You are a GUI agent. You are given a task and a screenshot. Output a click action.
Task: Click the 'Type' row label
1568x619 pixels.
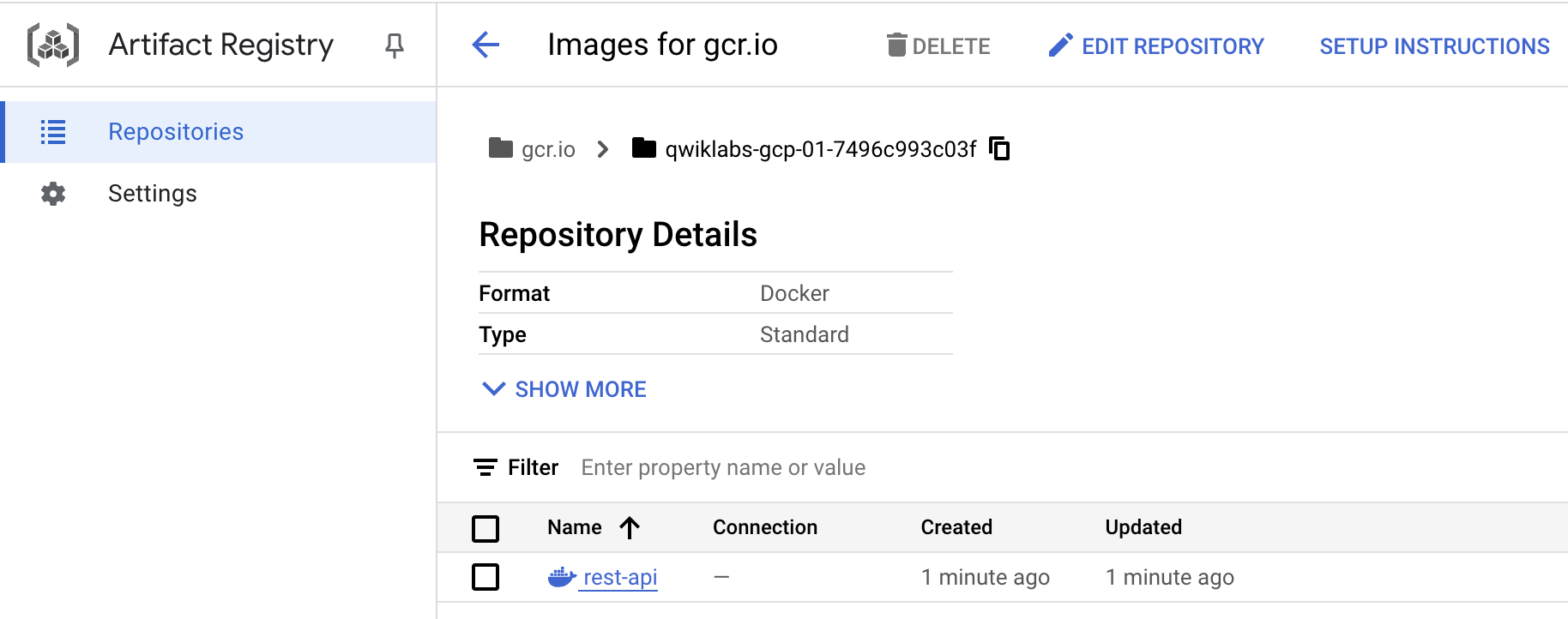pos(503,335)
